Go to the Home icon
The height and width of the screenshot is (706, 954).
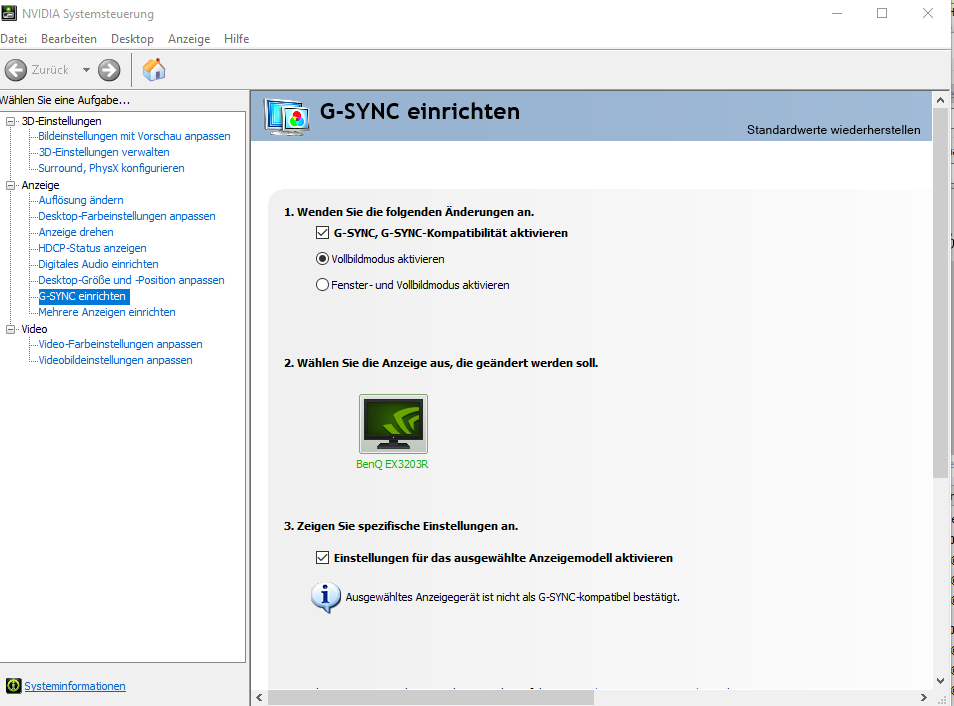click(154, 69)
